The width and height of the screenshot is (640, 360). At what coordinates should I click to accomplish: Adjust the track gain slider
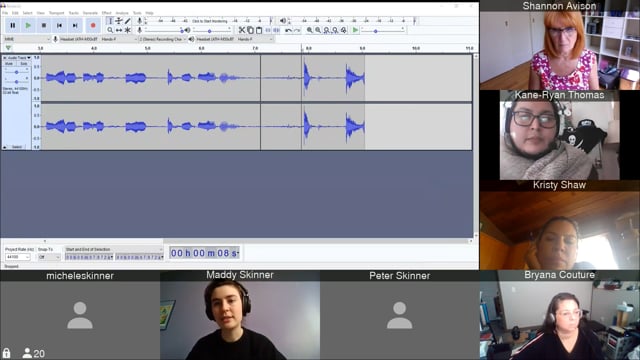click(16, 72)
